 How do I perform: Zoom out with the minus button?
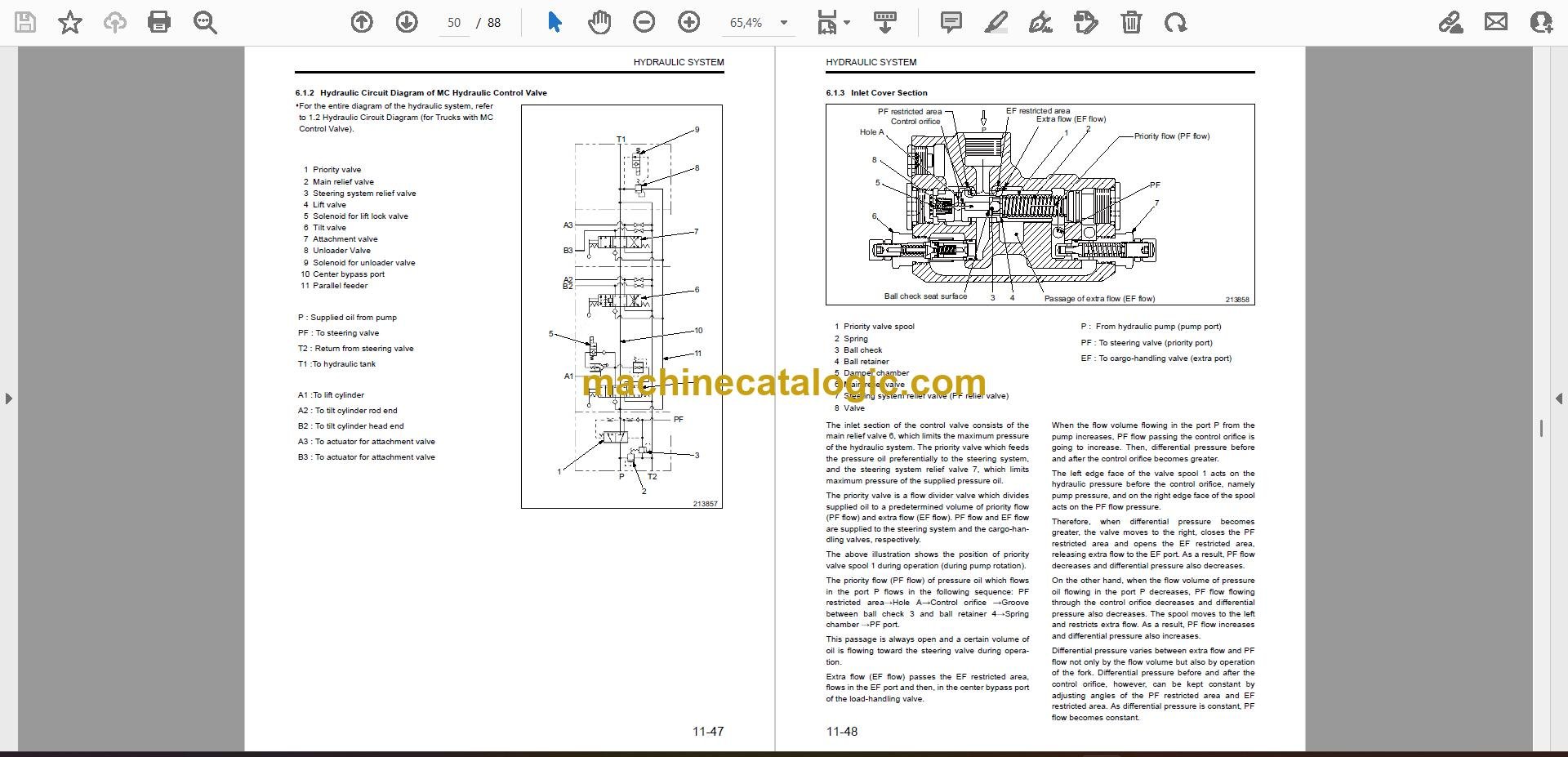click(644, 22)
